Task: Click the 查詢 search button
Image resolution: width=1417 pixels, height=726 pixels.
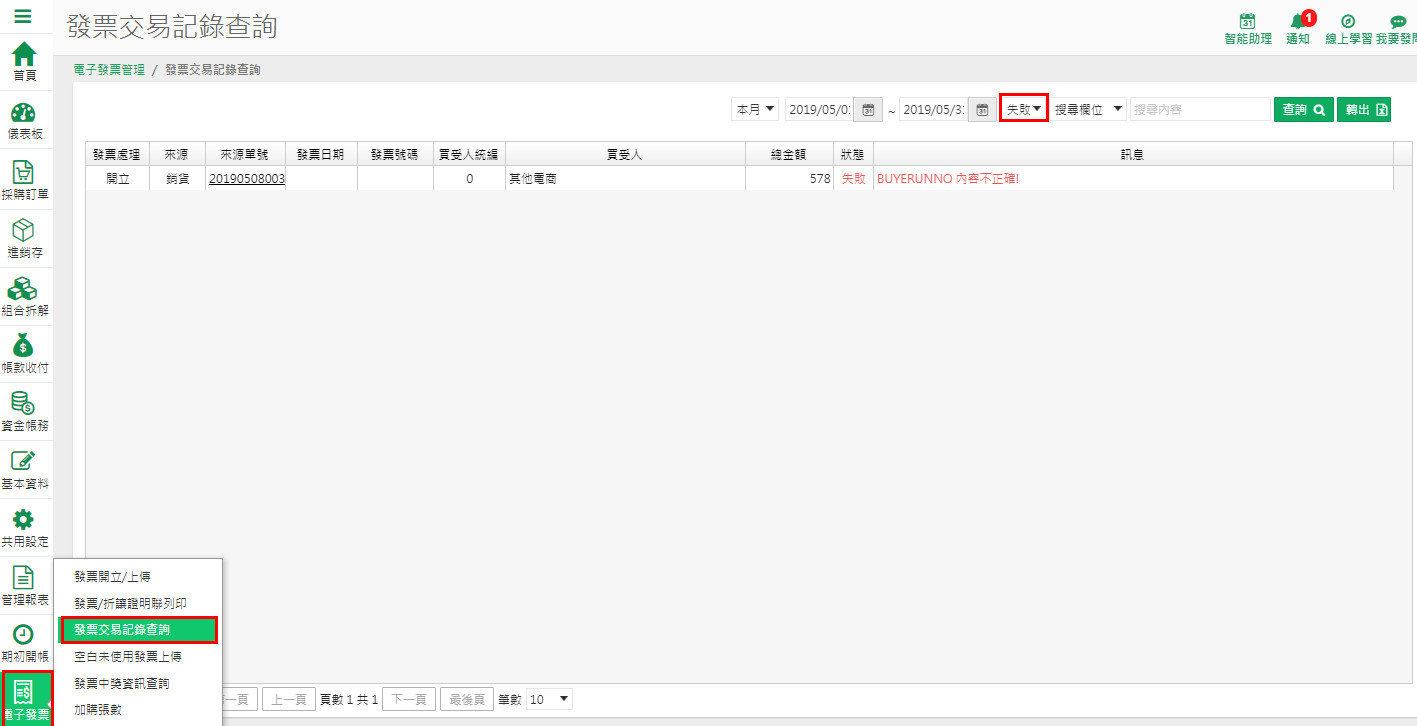Action: [x=1304, y=110]
